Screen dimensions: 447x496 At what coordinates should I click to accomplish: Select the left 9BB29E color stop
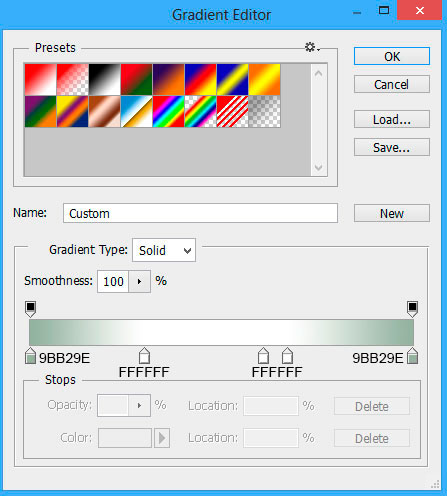[30, 356]
